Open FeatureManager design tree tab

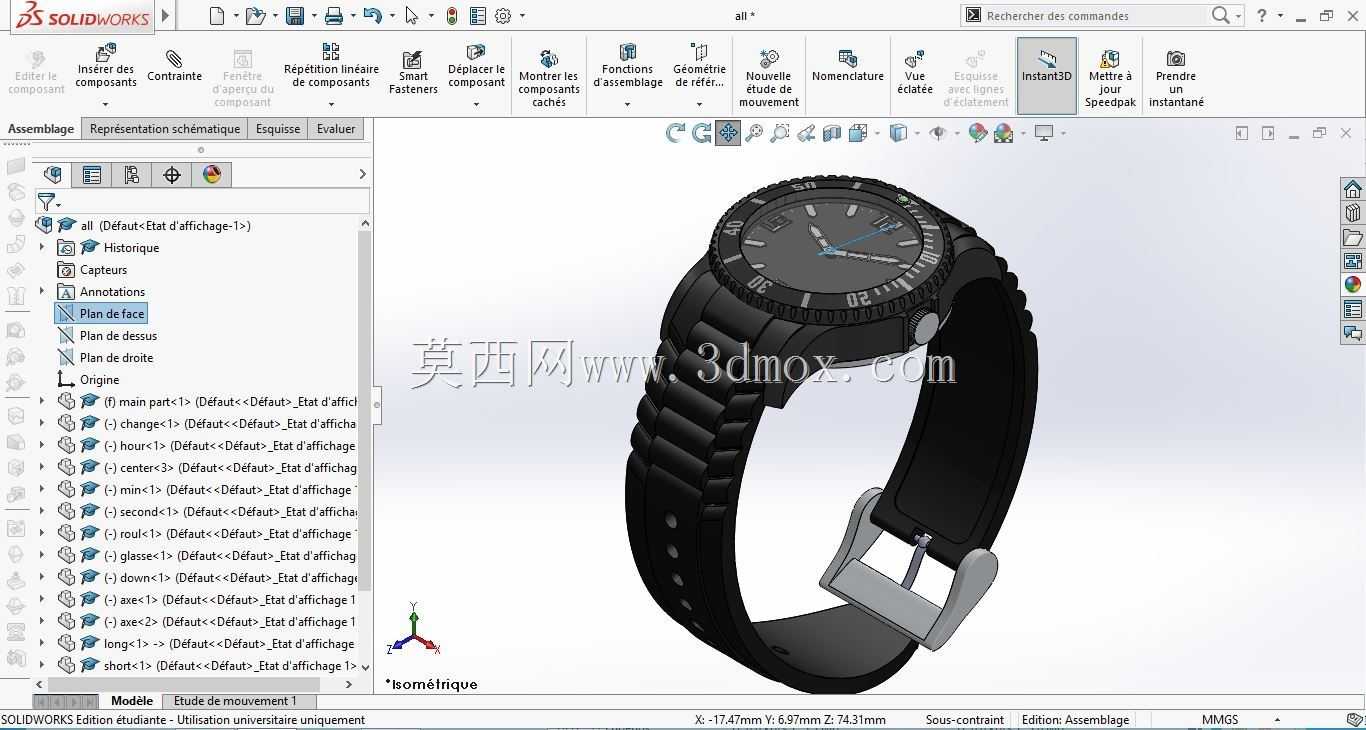[53, 175]
